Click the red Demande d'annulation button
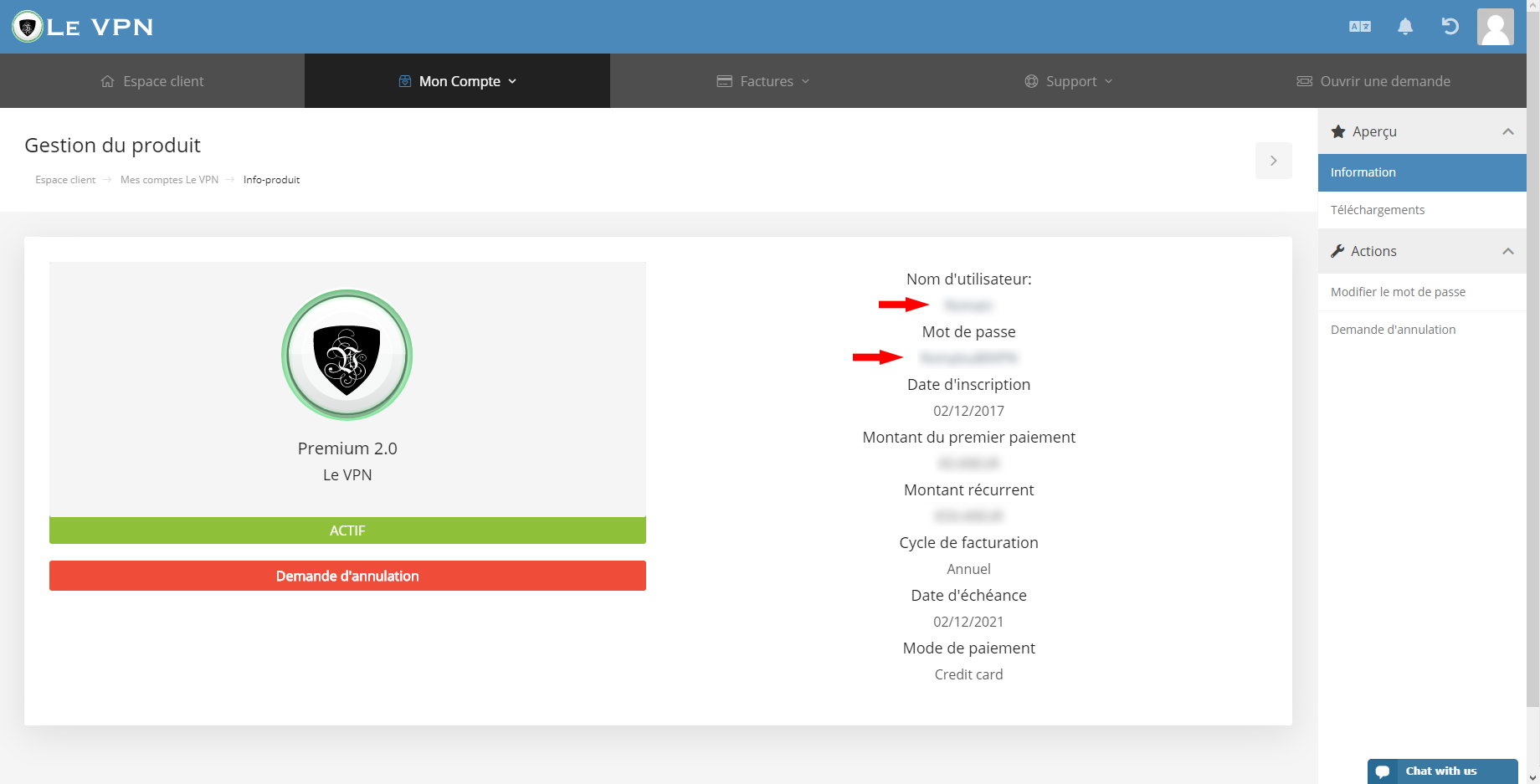 tap(347, 576)
